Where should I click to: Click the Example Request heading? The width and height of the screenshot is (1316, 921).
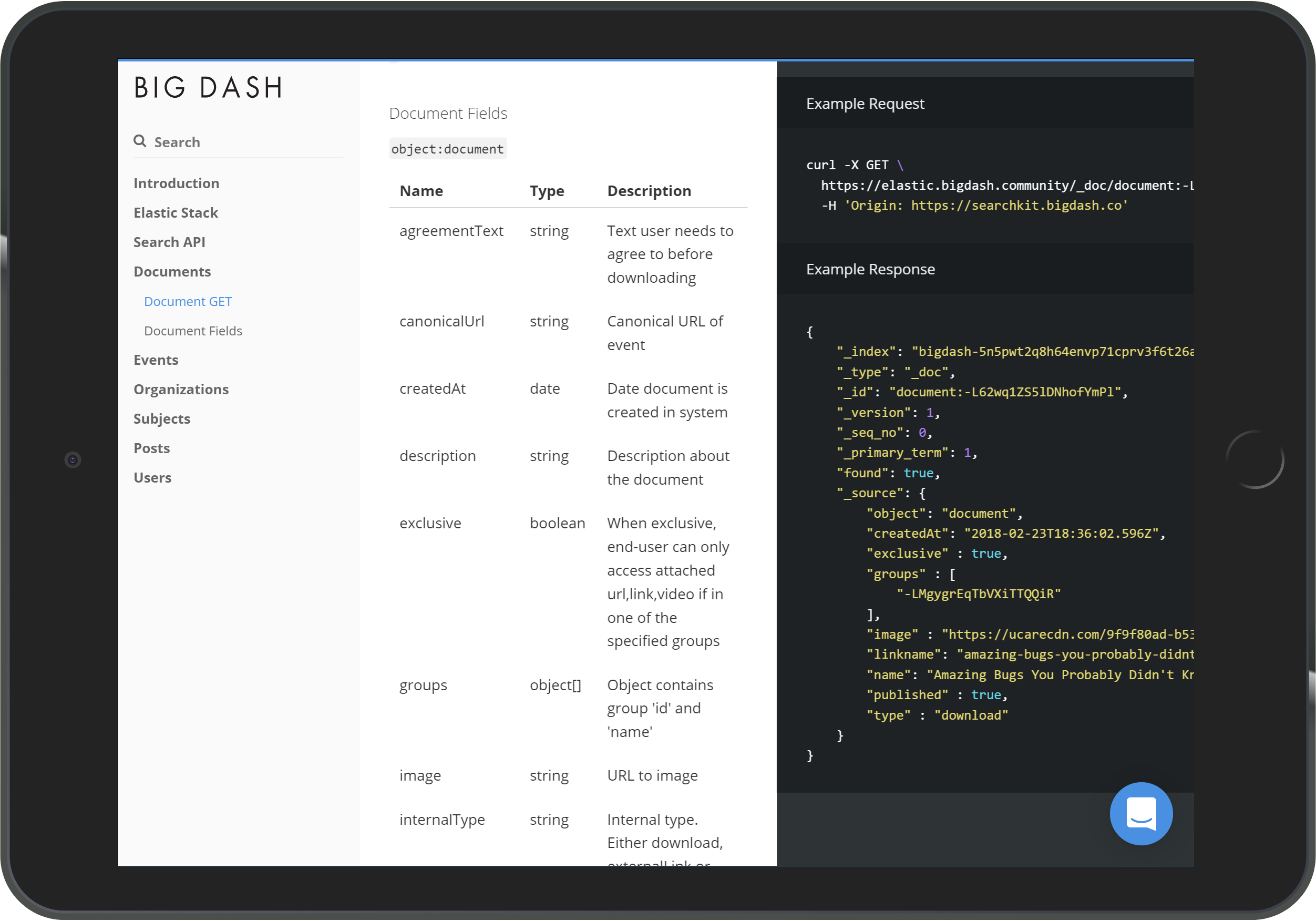[865, 104]
